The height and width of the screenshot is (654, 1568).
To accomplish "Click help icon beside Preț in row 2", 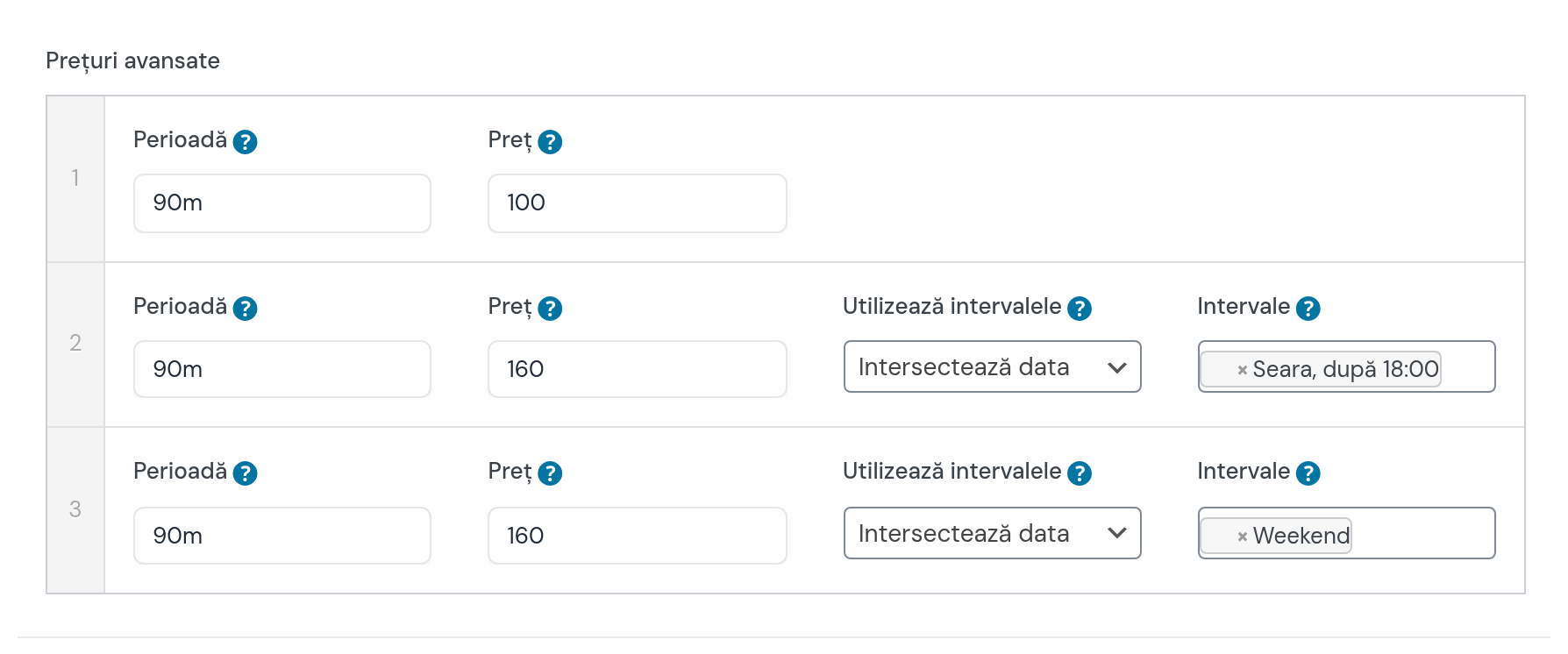I will [550, 309].
